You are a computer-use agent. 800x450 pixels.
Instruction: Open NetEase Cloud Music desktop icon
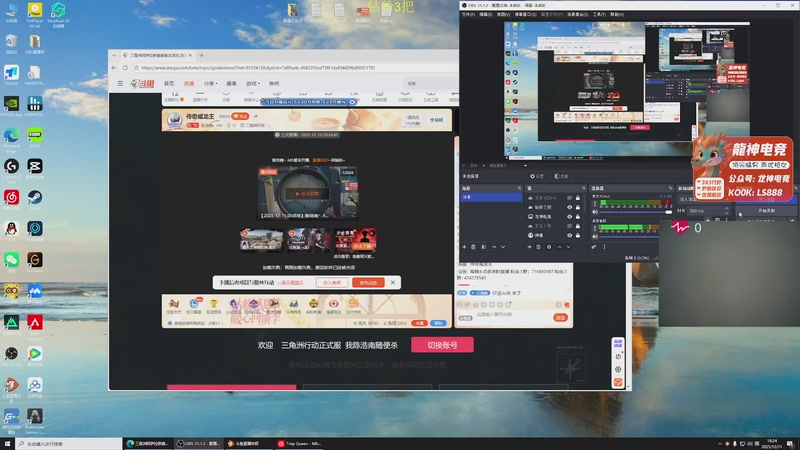pos(11,199)
